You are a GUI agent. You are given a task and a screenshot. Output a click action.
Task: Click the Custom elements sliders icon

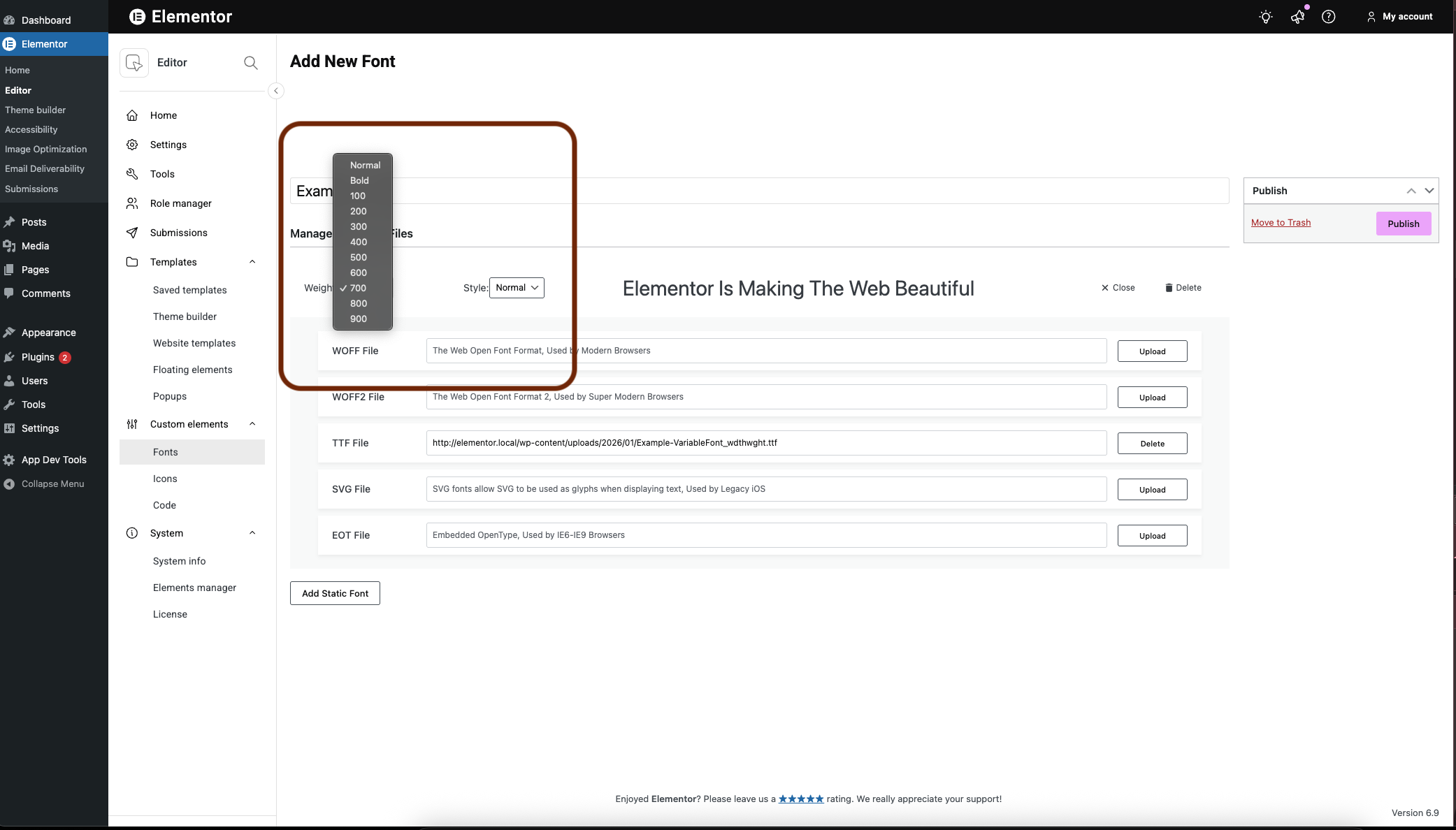(x=132, y=424)
